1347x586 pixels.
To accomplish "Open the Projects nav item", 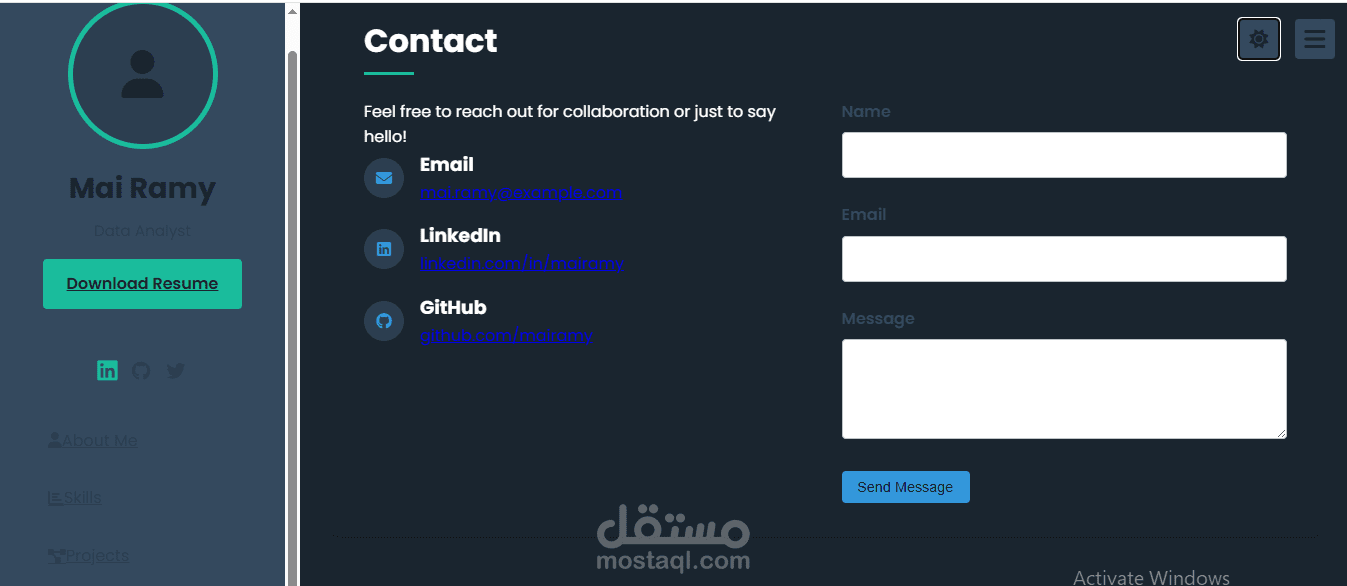I will [x=89, y=556].
